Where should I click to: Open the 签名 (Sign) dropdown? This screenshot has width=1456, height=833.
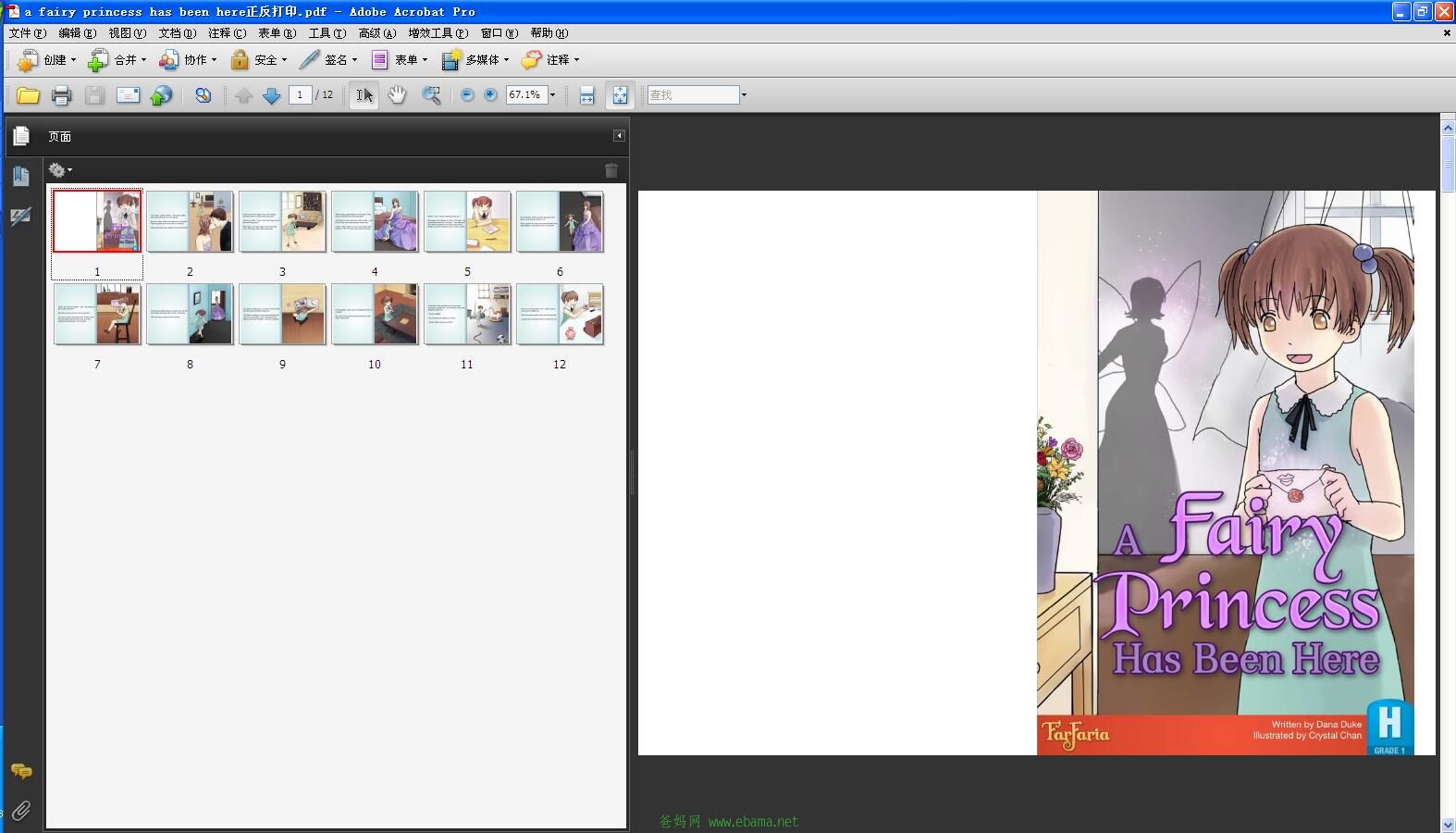click(x=328, y=60)
